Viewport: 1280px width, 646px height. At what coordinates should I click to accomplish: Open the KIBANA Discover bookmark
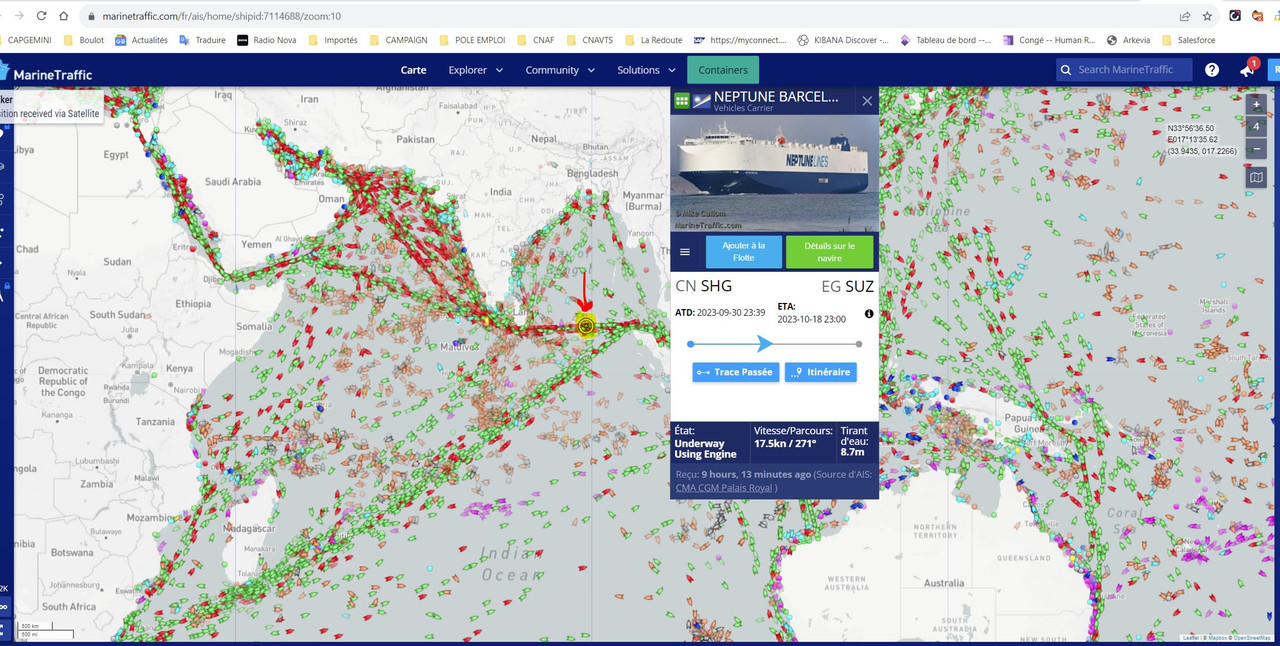click(x=843, y=40)
